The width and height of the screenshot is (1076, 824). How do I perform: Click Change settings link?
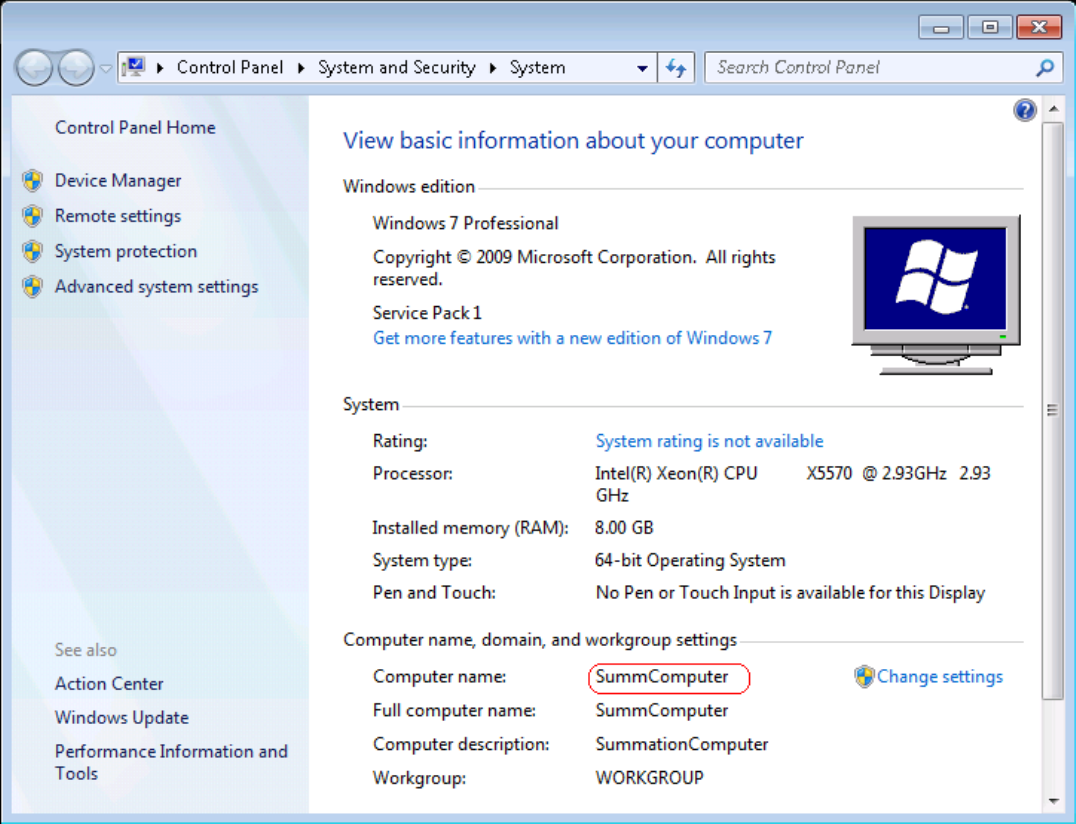[939, 676]
